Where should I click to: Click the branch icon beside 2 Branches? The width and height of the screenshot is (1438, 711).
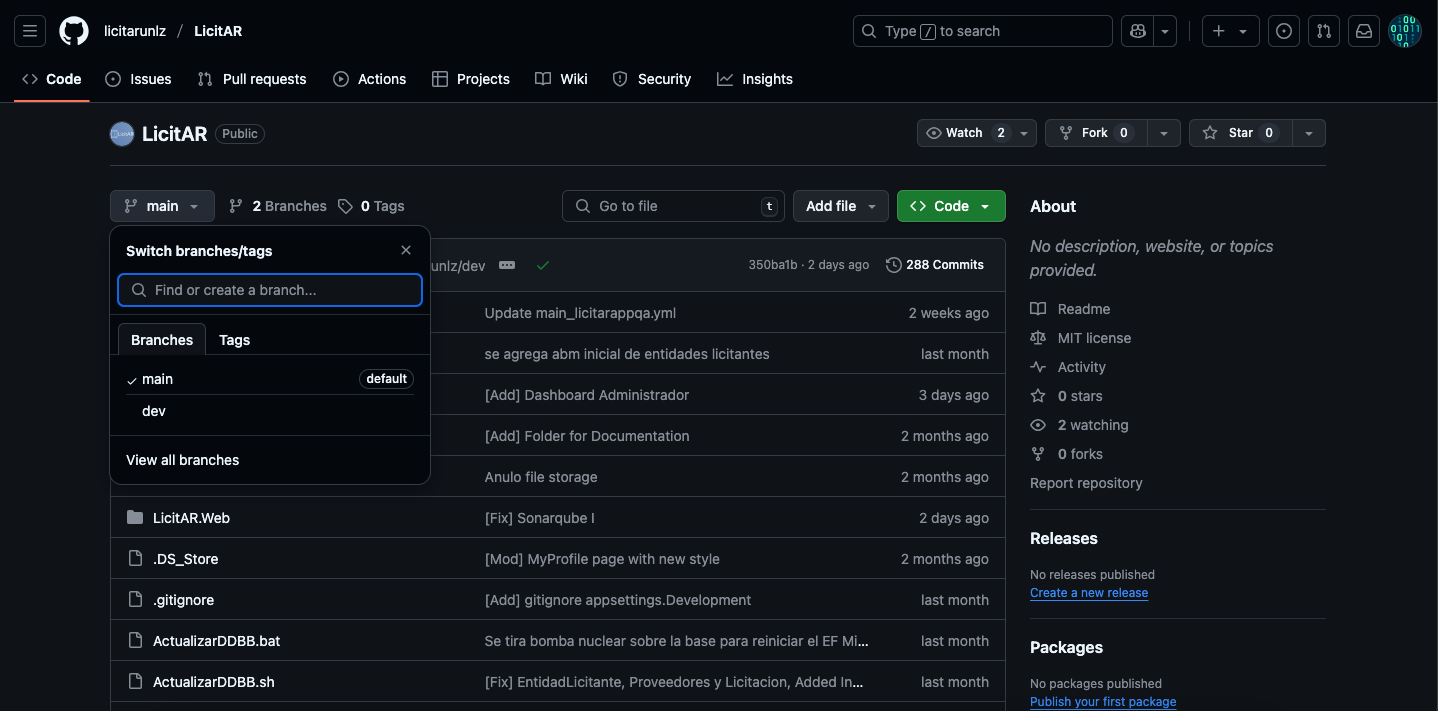tap(236, 206)
